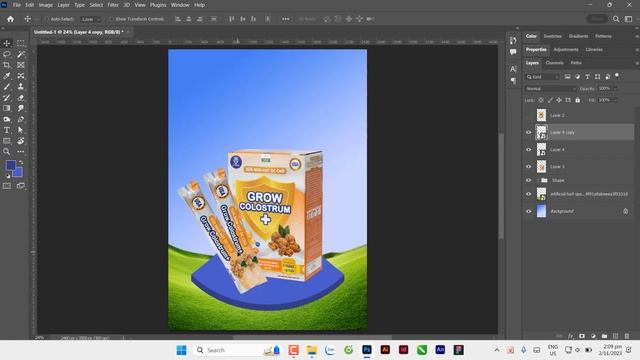Open the Fill 100% dropdown arrow

click(x=615, y=100)
